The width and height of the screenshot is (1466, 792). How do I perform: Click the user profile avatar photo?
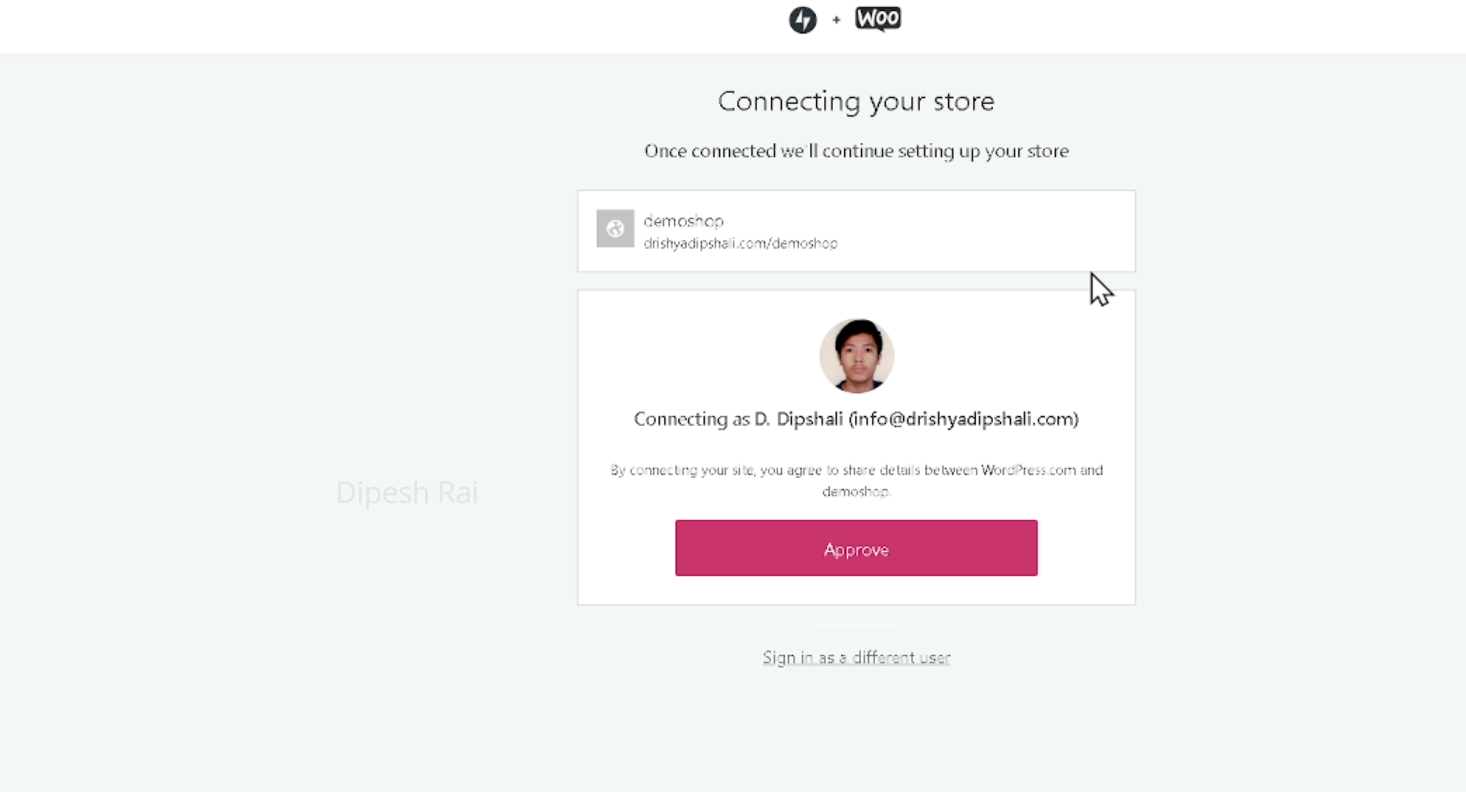[x=856, y=356]
